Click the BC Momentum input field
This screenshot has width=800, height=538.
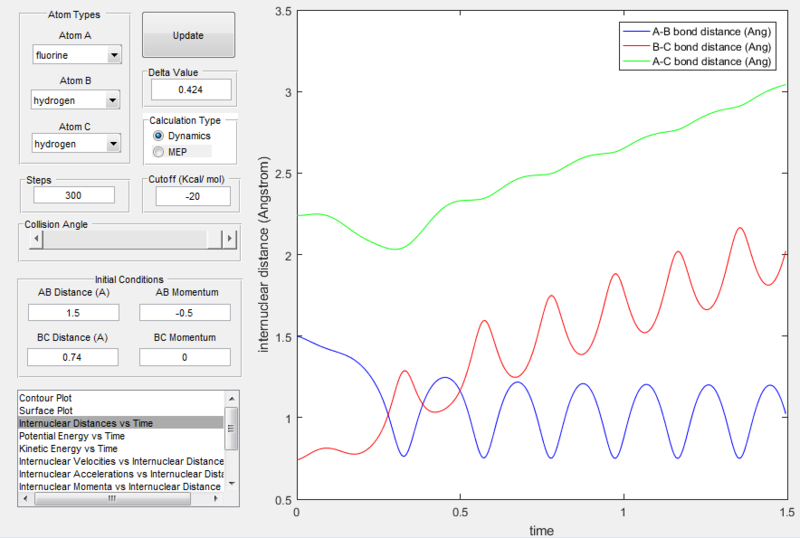185,357
